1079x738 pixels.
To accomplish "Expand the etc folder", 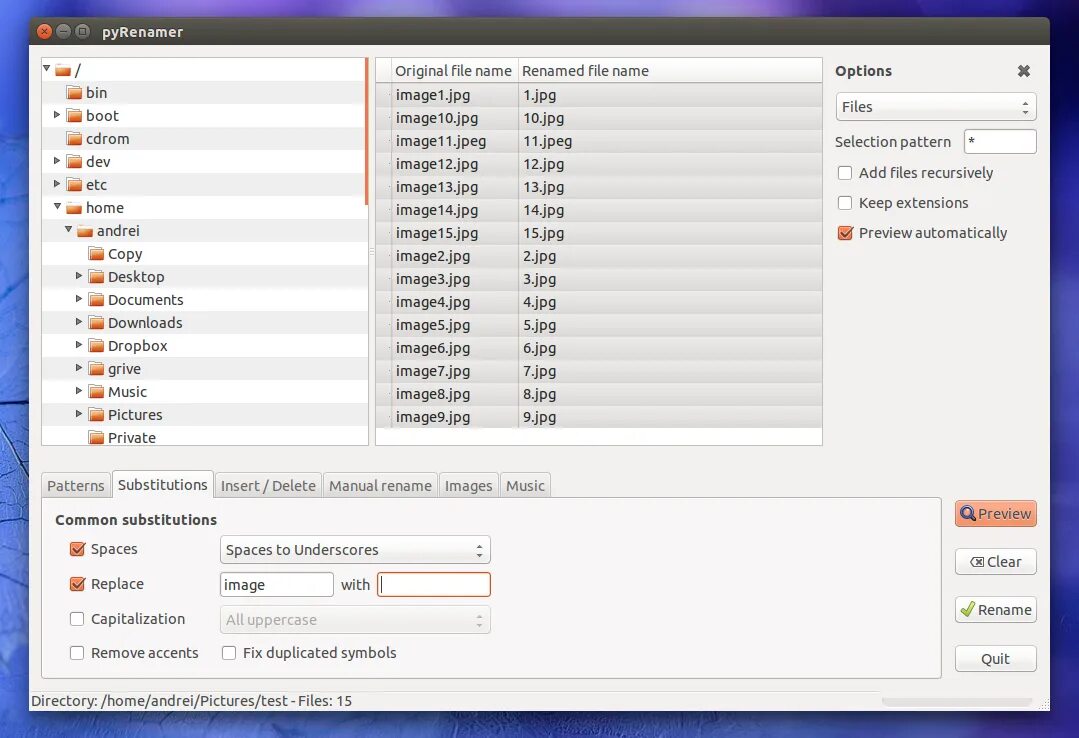I will pos(57,183).
